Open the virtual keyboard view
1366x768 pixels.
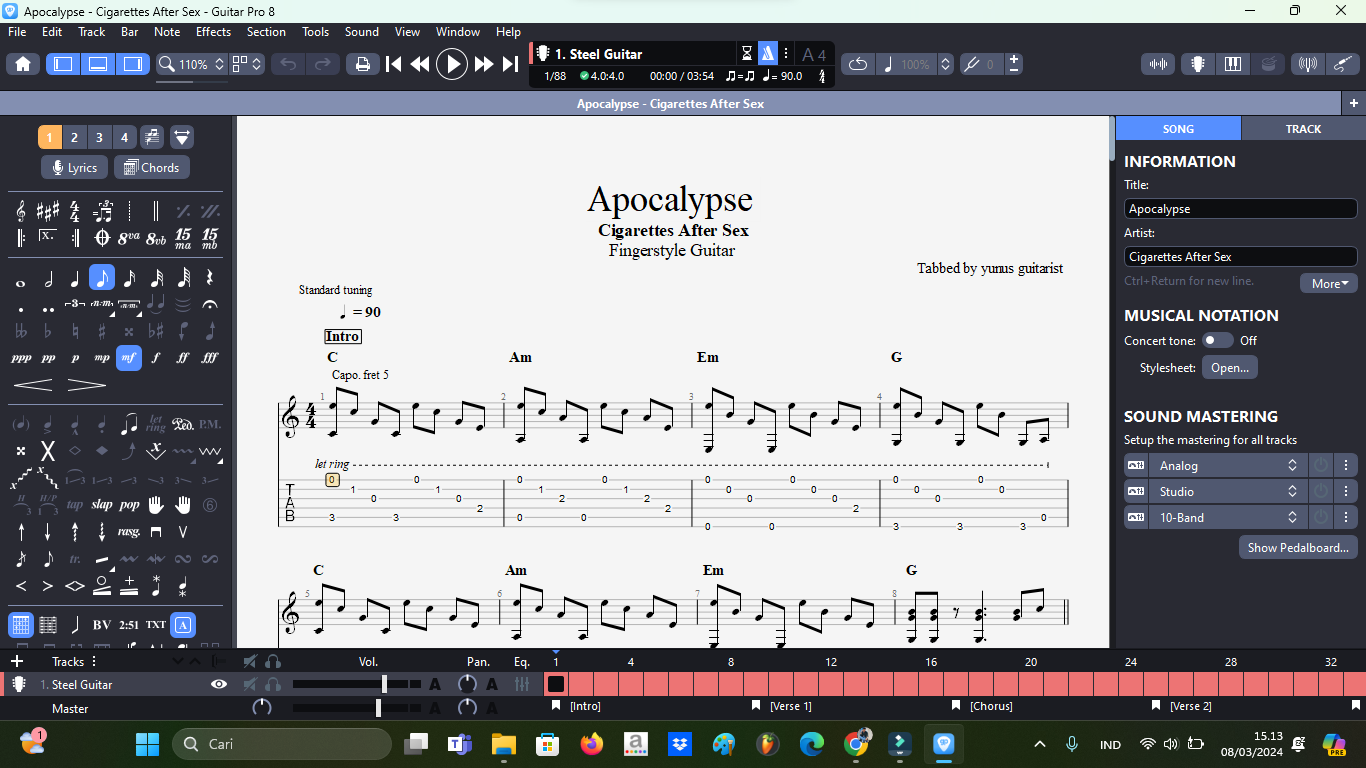click(1232, 64)
